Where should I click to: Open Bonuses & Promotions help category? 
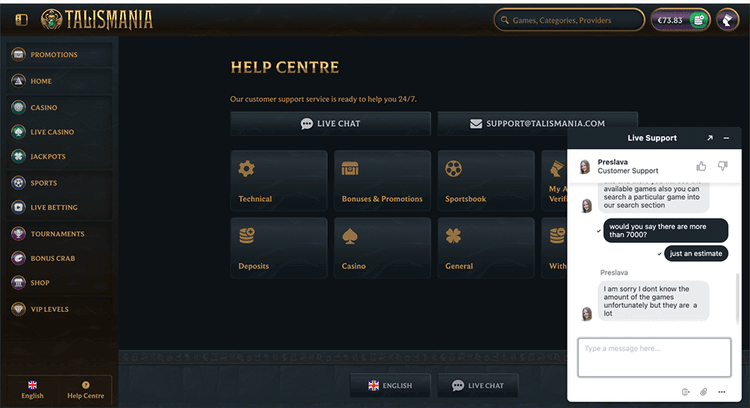(x=382, y=180)
